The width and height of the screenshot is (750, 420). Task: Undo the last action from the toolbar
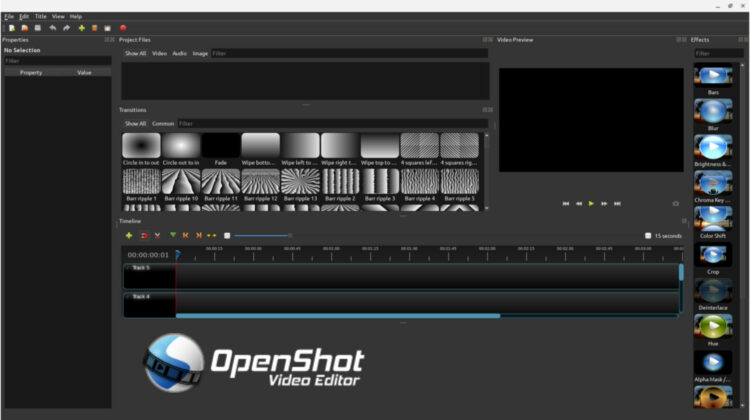click(x=53, y=28)
